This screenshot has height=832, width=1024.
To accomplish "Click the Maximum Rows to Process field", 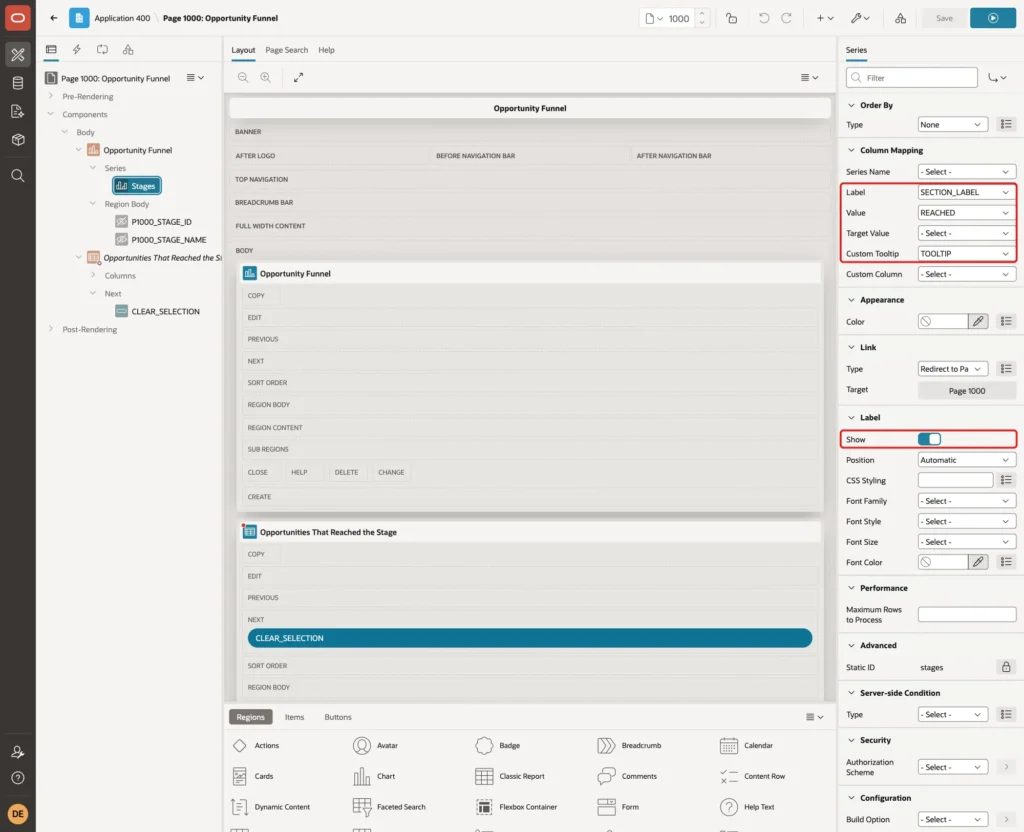I will (967, 615).
